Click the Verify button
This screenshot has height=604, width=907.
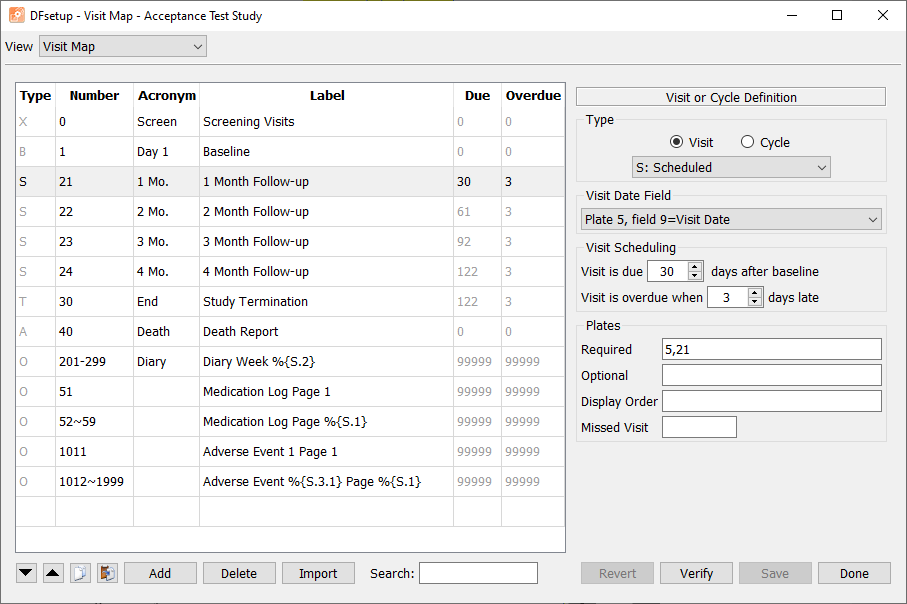(x=696, y=573)
